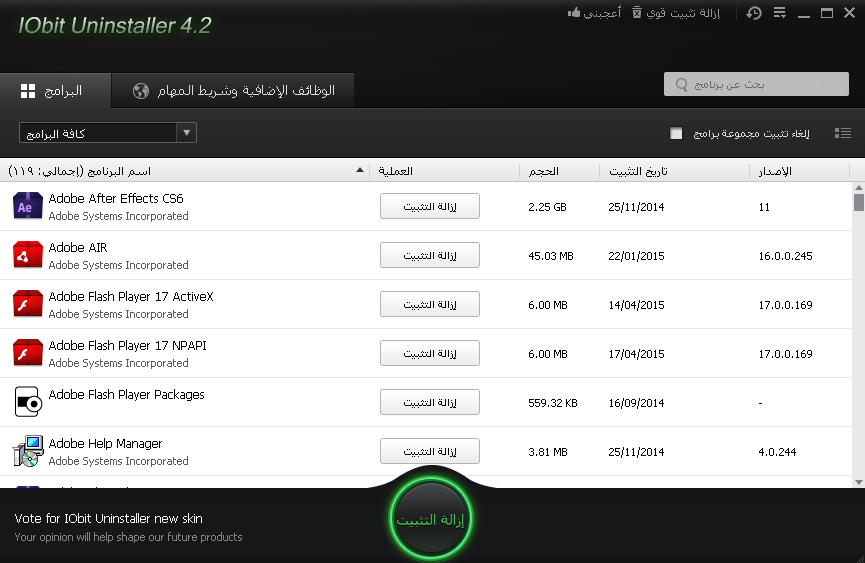Enable batch uninstall checkbox
The image size is (865, 563).
point(676,133)
